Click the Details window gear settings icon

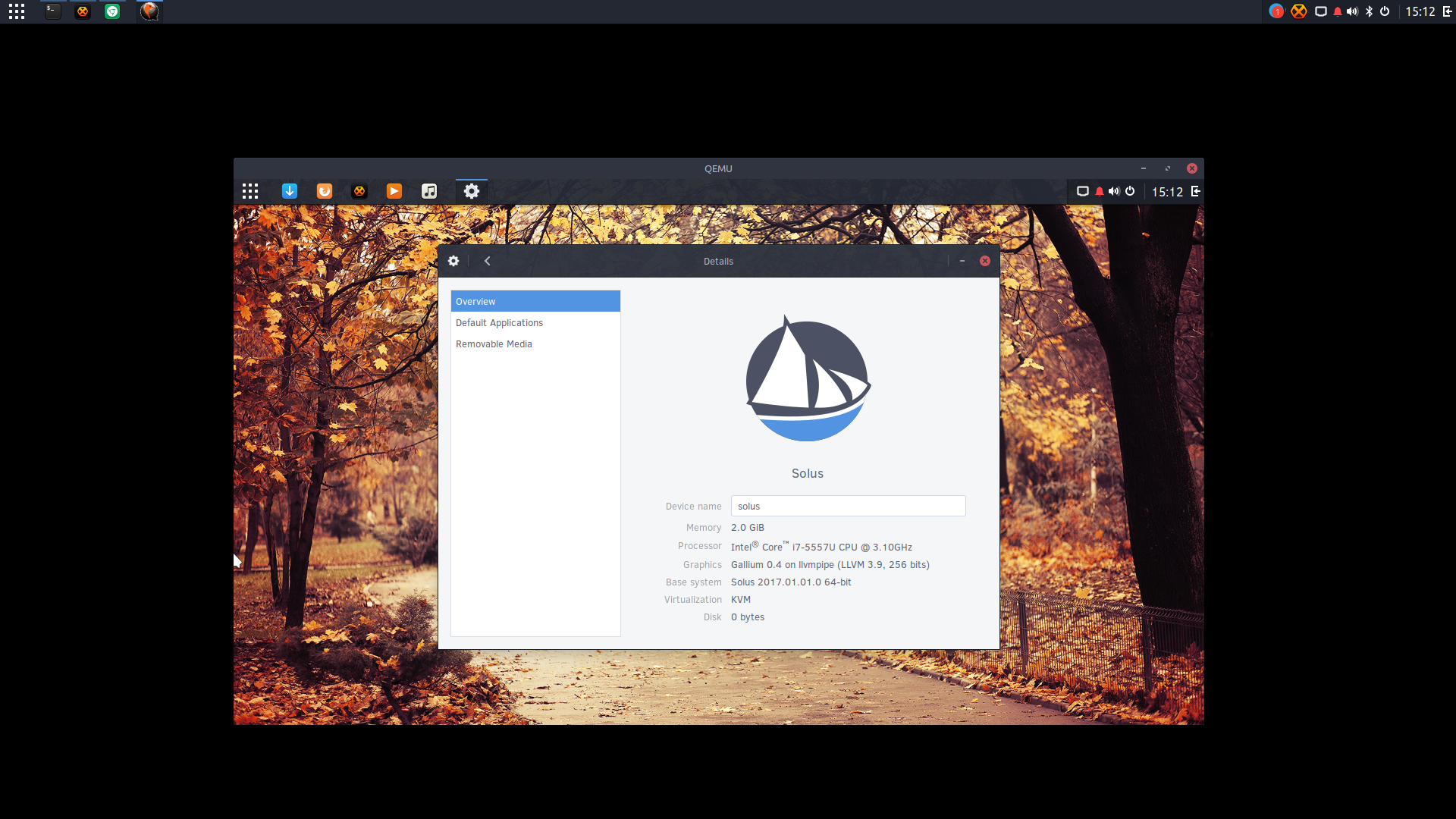(453, 261)
